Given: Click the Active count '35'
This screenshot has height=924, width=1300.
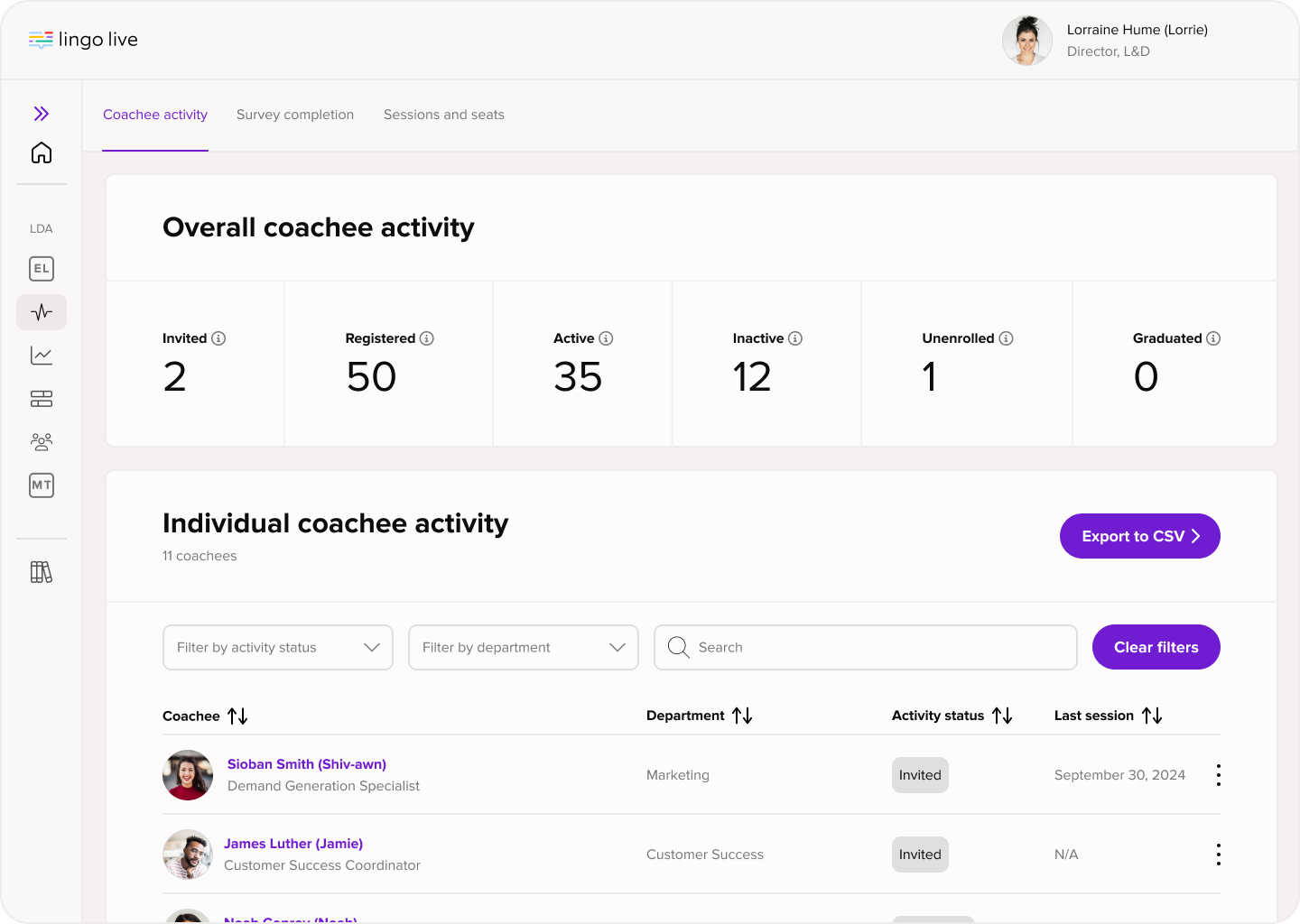Looking at the screenshot, I should coord(578,376).
